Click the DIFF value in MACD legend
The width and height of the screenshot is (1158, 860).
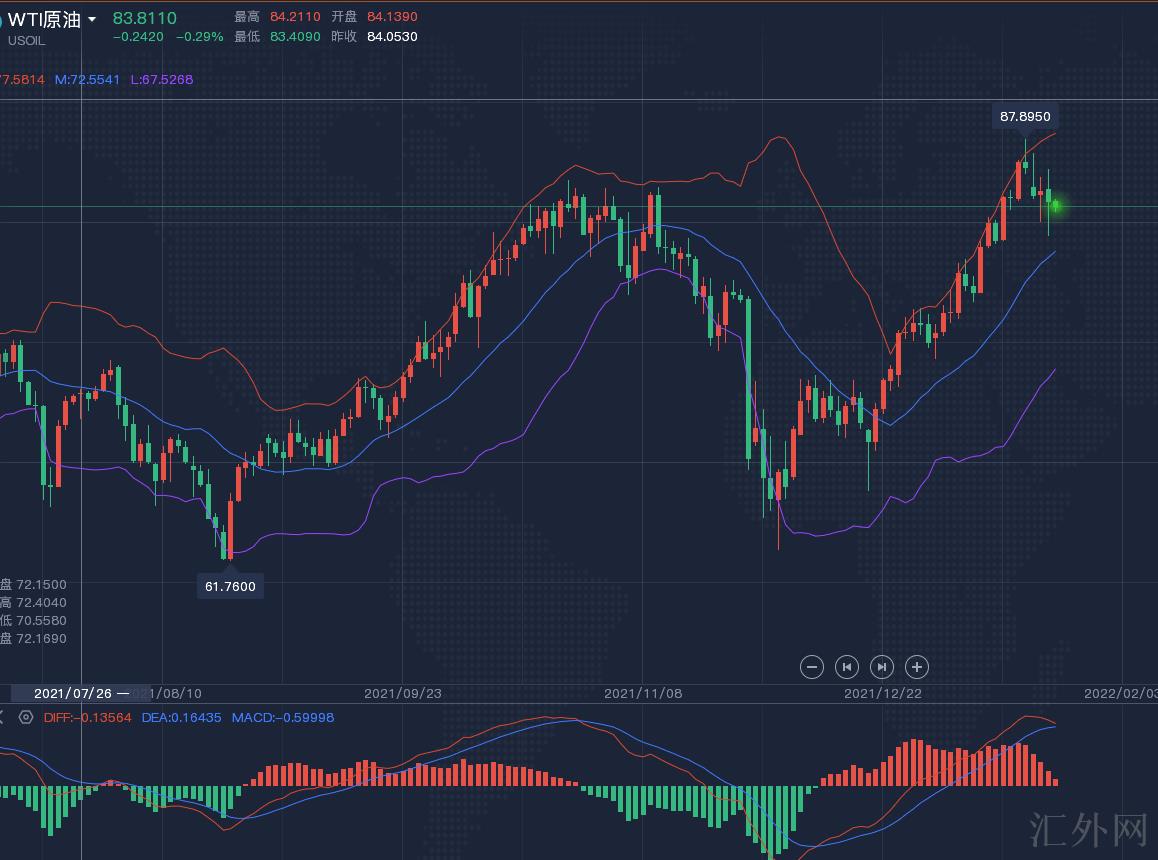point(88,717)
